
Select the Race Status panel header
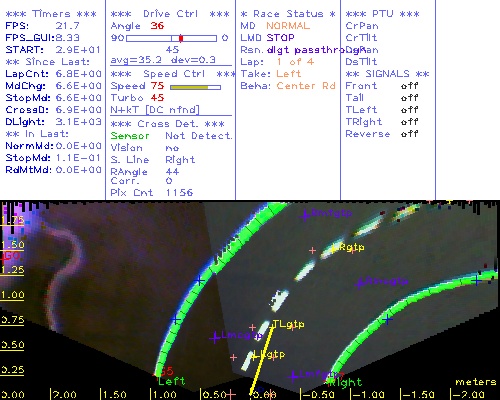[x=288, y=14]
